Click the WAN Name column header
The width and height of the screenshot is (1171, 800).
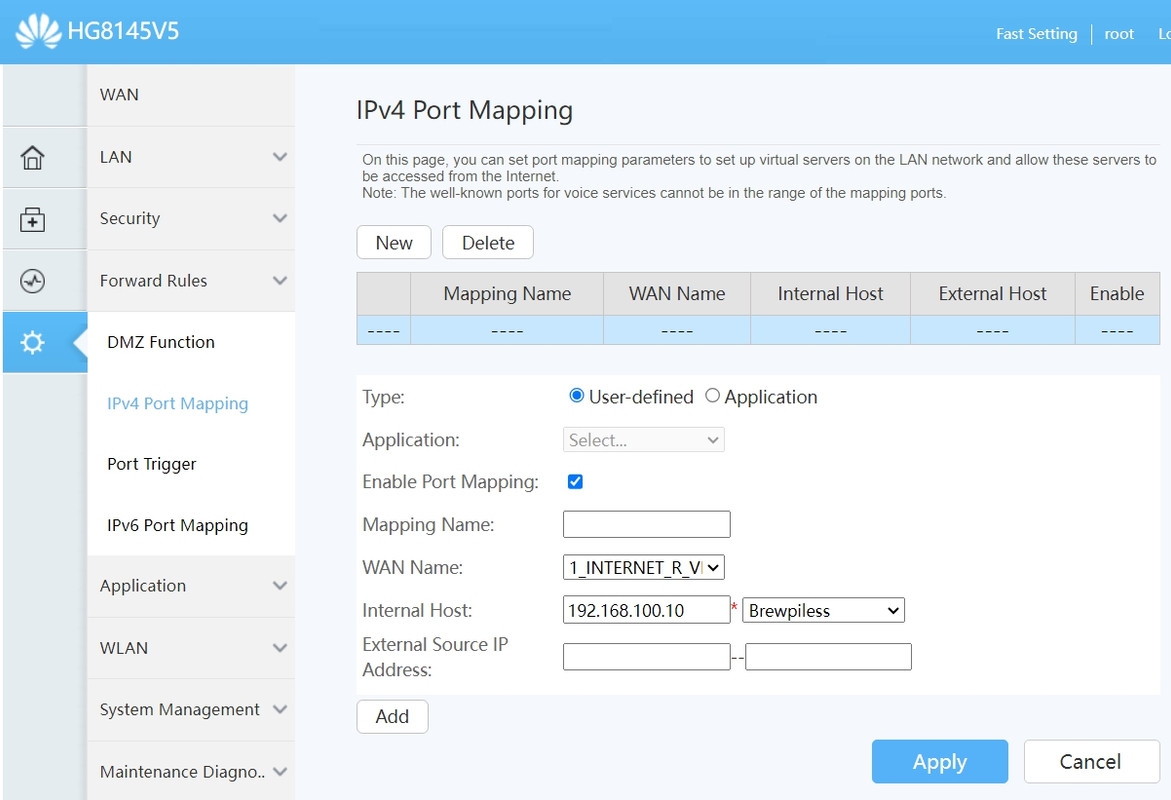point(677,294)
